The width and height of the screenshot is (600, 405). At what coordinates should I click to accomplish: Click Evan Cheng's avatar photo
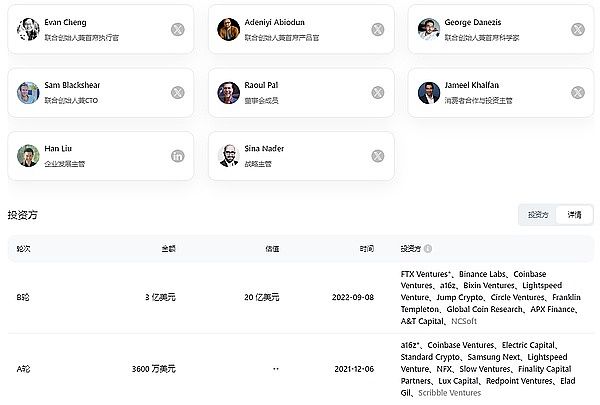tap(28, 29)
